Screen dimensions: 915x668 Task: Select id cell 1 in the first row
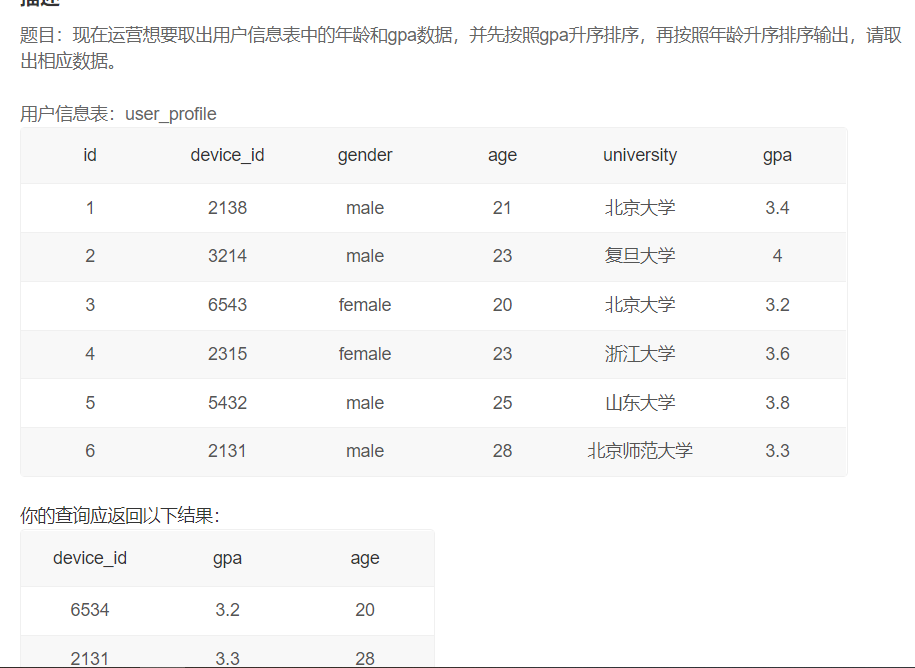point(90,208)
